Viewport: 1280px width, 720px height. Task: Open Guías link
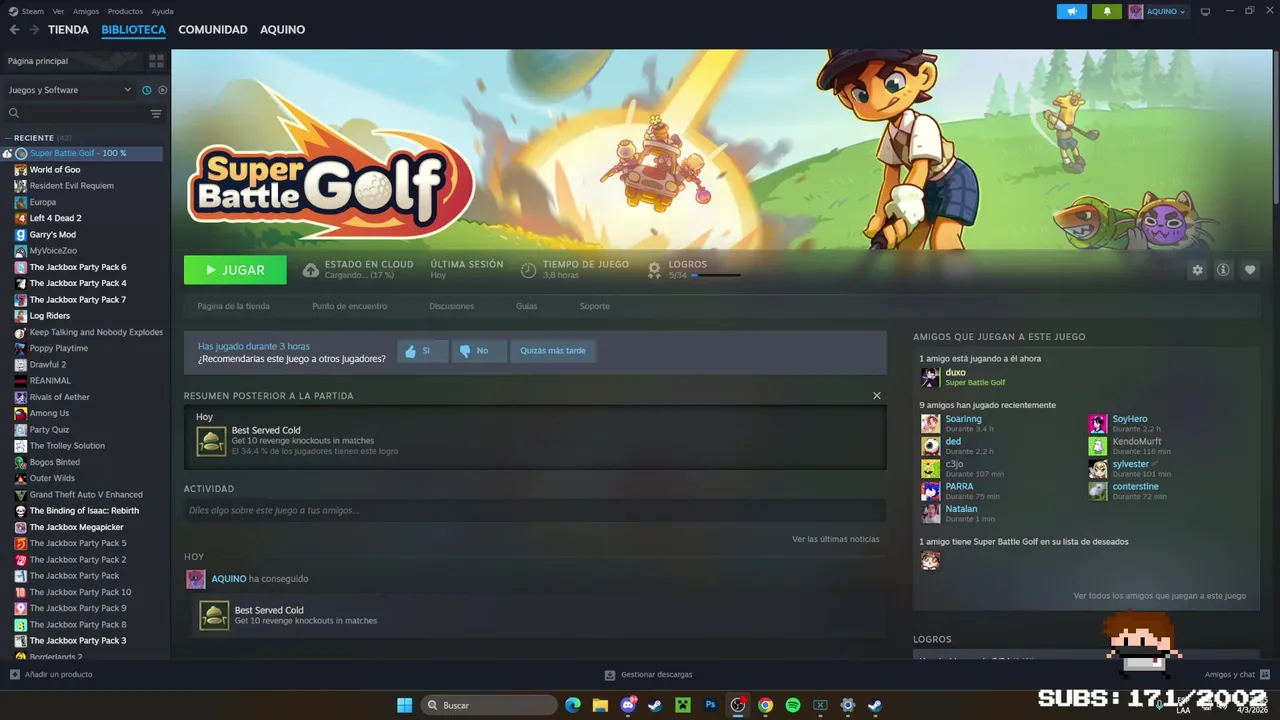[x=527, y=306]
